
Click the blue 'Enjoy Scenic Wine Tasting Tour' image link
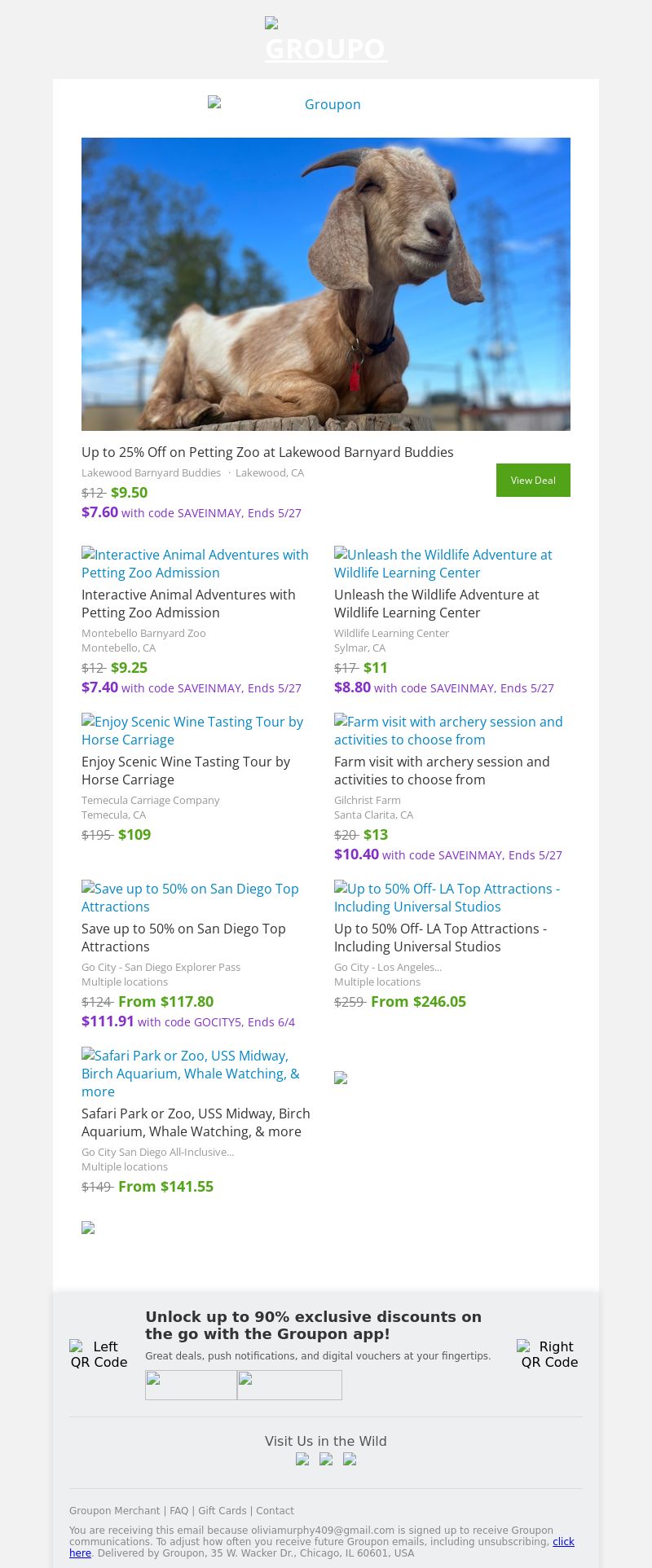click(192, 731)
